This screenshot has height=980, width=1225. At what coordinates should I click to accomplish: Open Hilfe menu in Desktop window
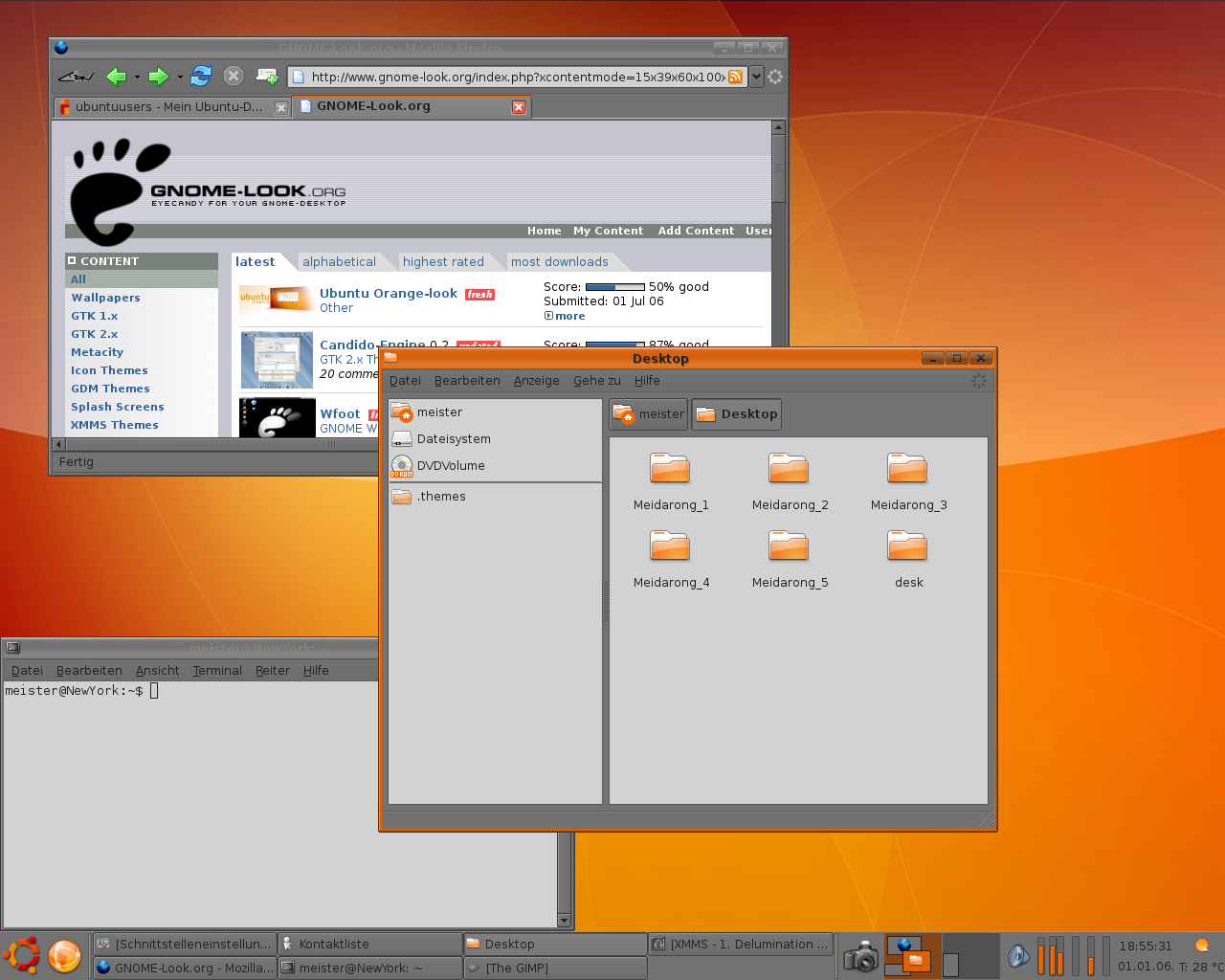click(x=647, y=381)
